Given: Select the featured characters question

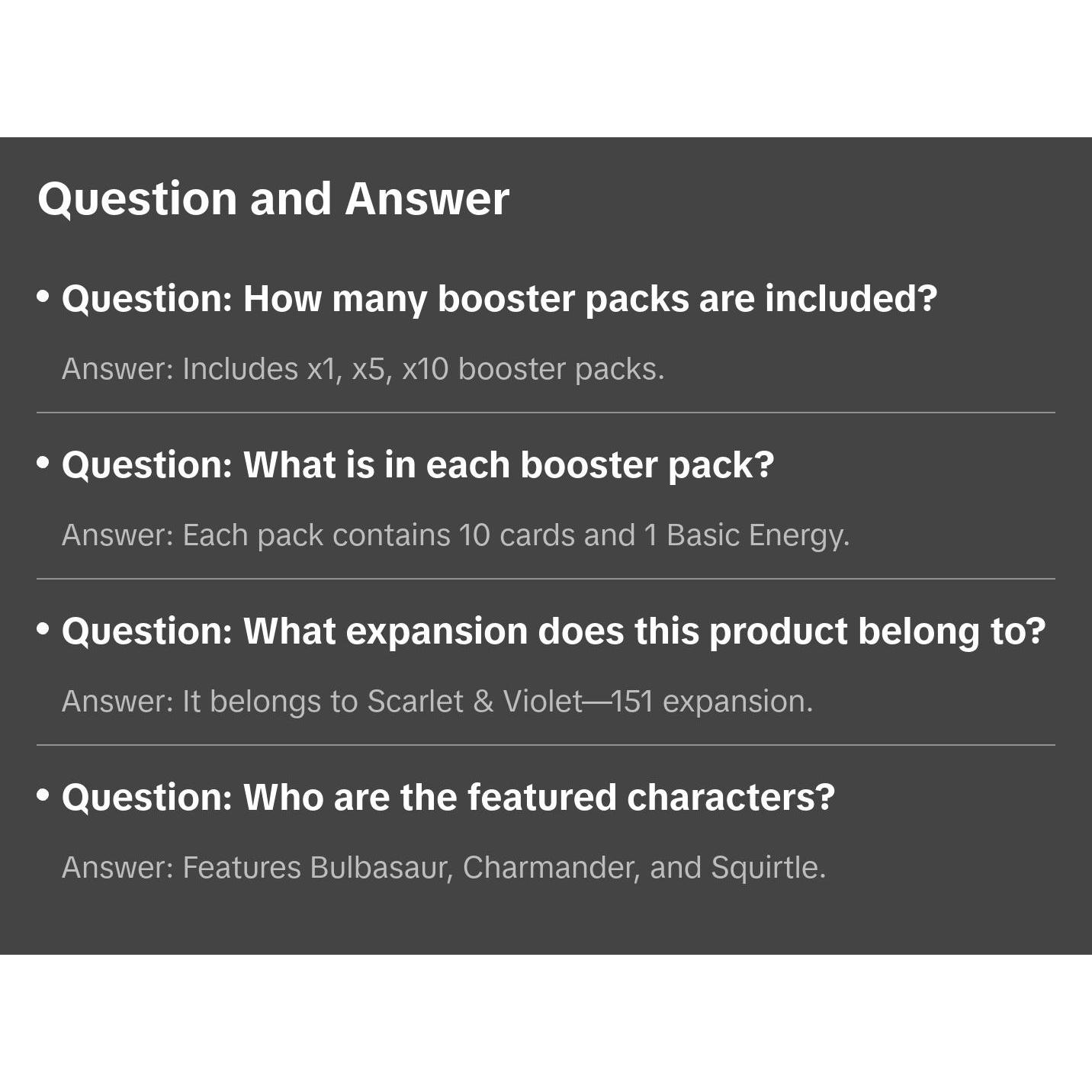Looking at the screenshot, I should tap(448, 797).
